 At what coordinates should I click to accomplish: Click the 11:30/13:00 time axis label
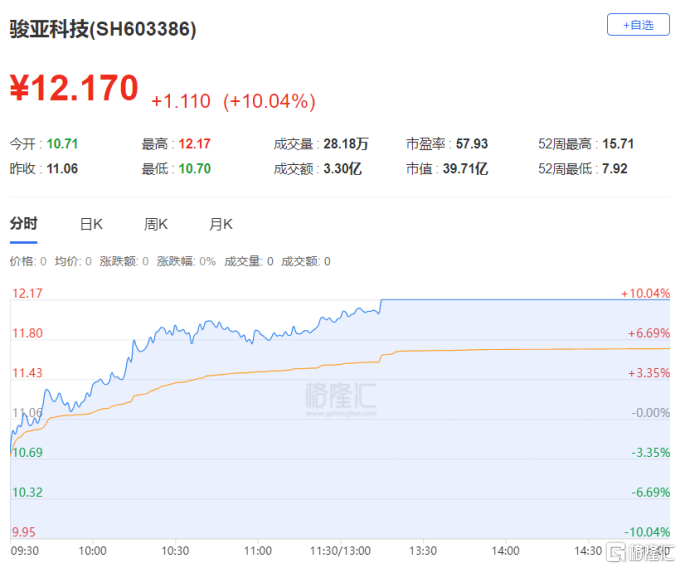340,551
